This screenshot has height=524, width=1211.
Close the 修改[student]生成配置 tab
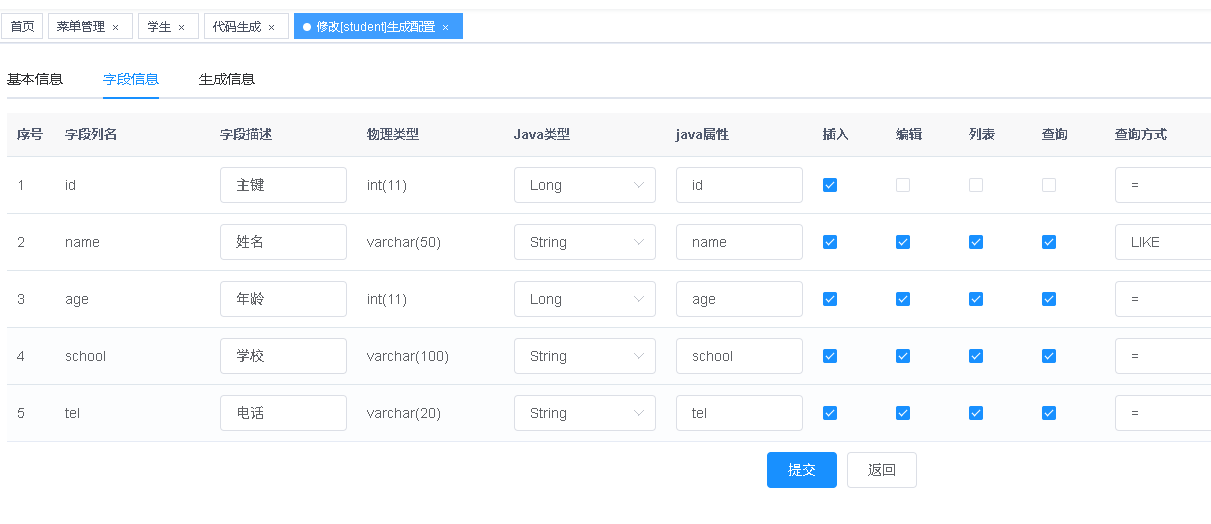click(x=445, y=27)
